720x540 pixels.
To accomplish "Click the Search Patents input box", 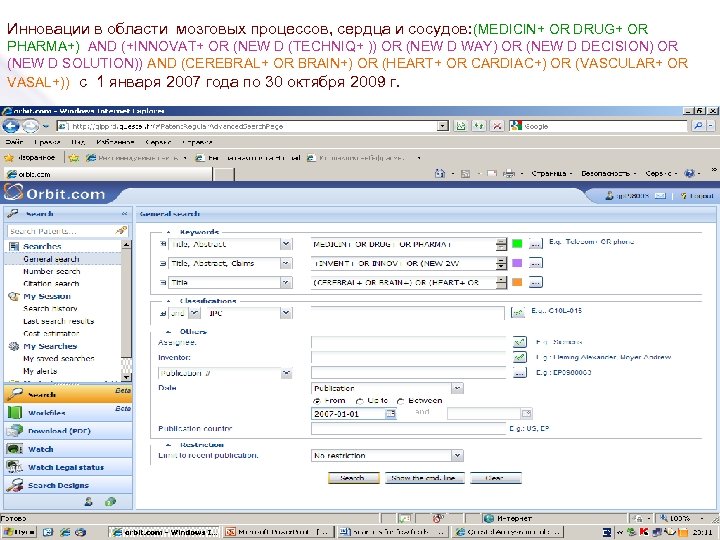I will tap(62, 231).
